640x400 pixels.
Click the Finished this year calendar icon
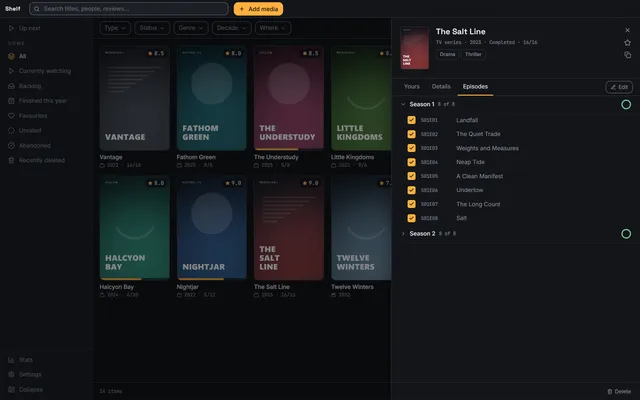11,101
